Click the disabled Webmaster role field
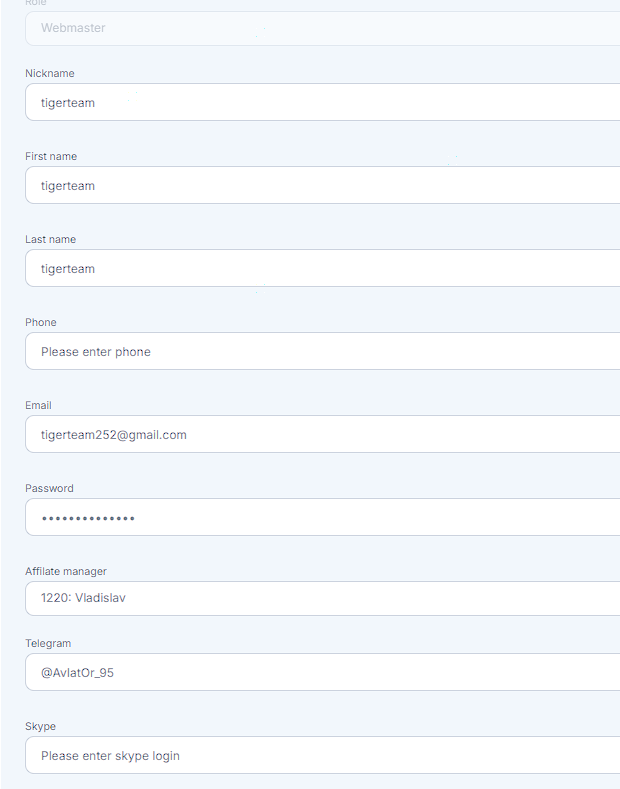620x789 pixels. click(323, 28)
